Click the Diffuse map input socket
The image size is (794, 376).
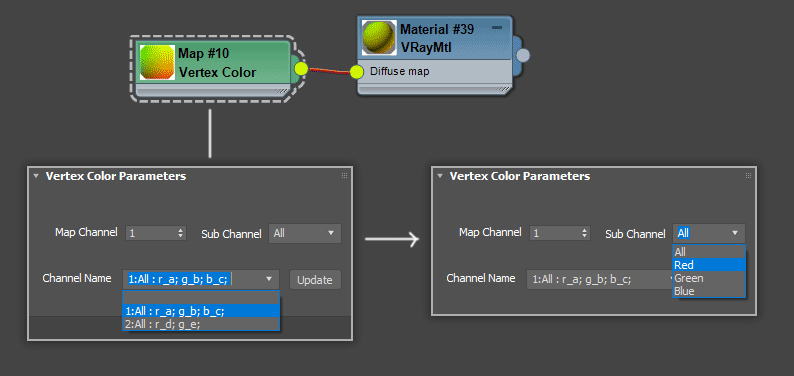tap(356, 72)
